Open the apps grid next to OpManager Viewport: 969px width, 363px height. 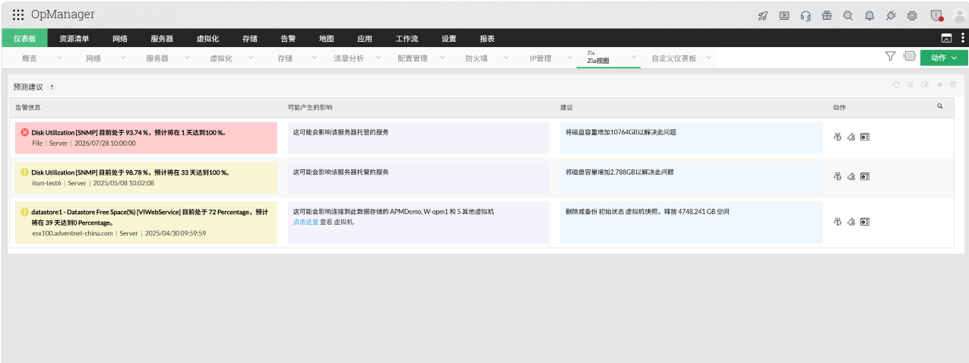click(18, 14)
